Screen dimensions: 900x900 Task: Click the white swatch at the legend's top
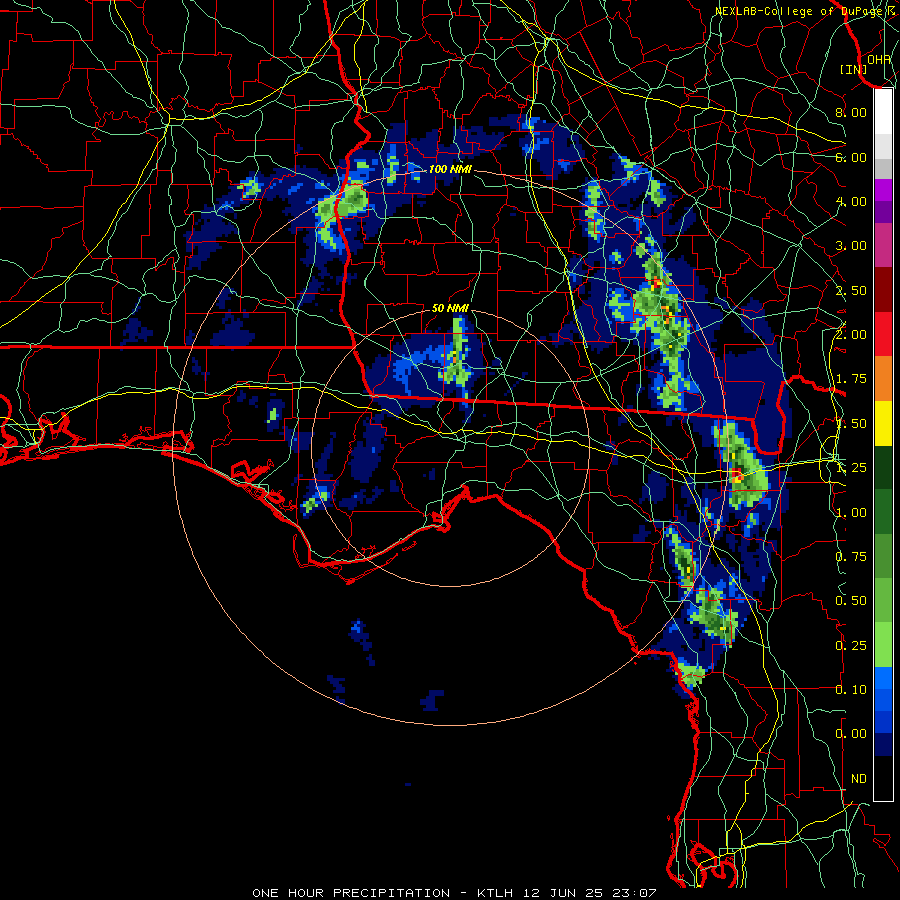tap(883, 112)
